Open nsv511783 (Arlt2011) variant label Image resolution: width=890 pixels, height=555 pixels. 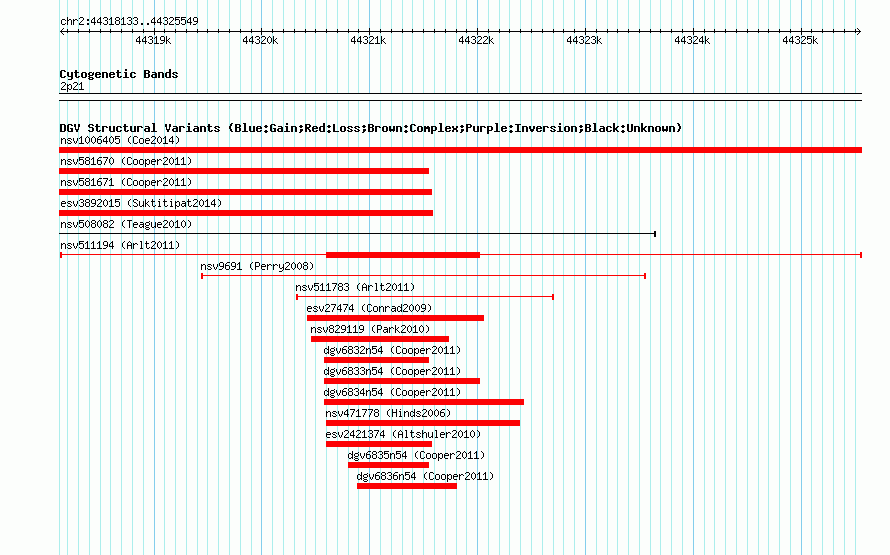pos(355,287)
